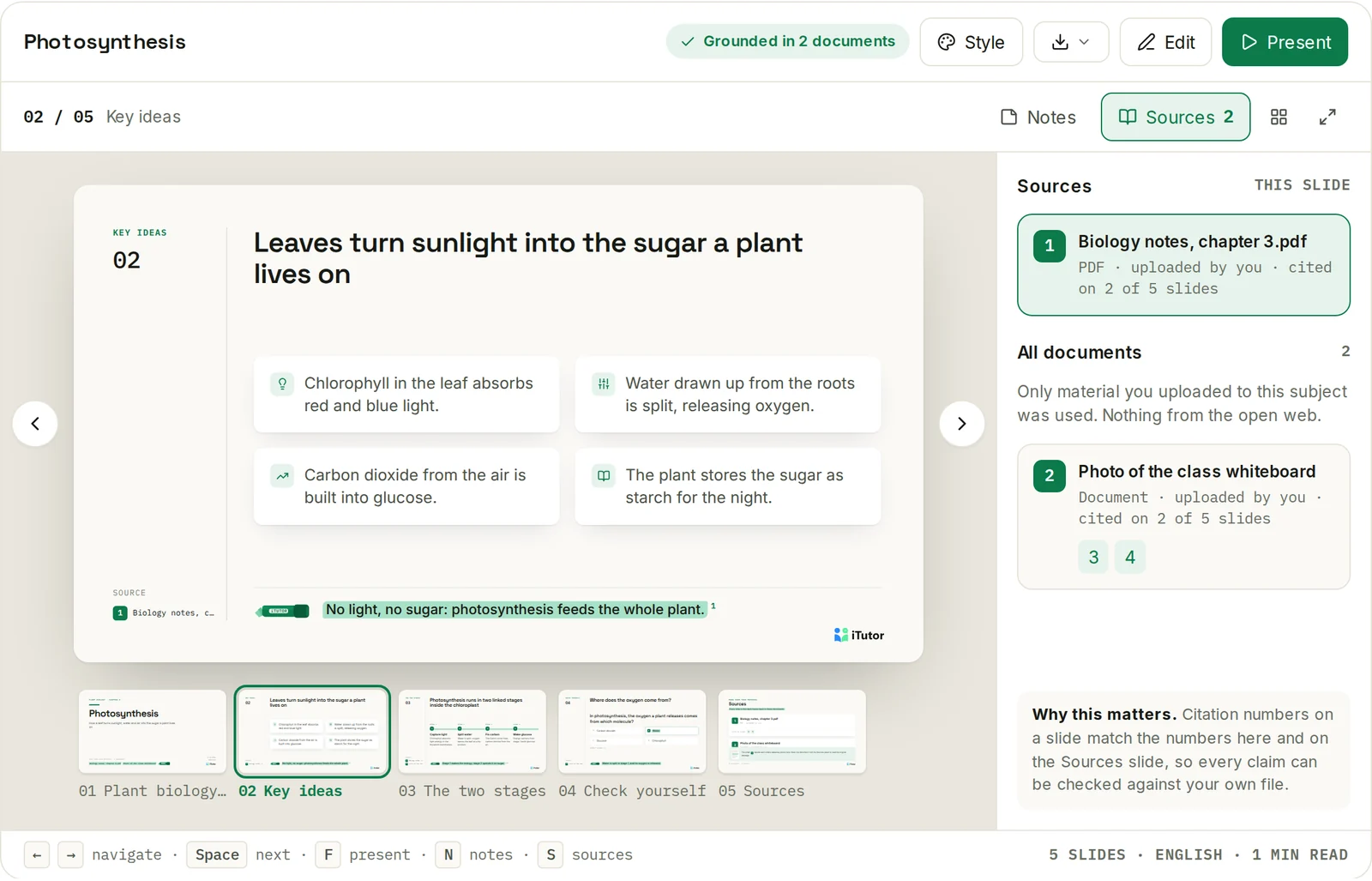
Task: Select slide thumbnail 04 Check yourself
Action: pyautogui.click(x=632, y=732)
